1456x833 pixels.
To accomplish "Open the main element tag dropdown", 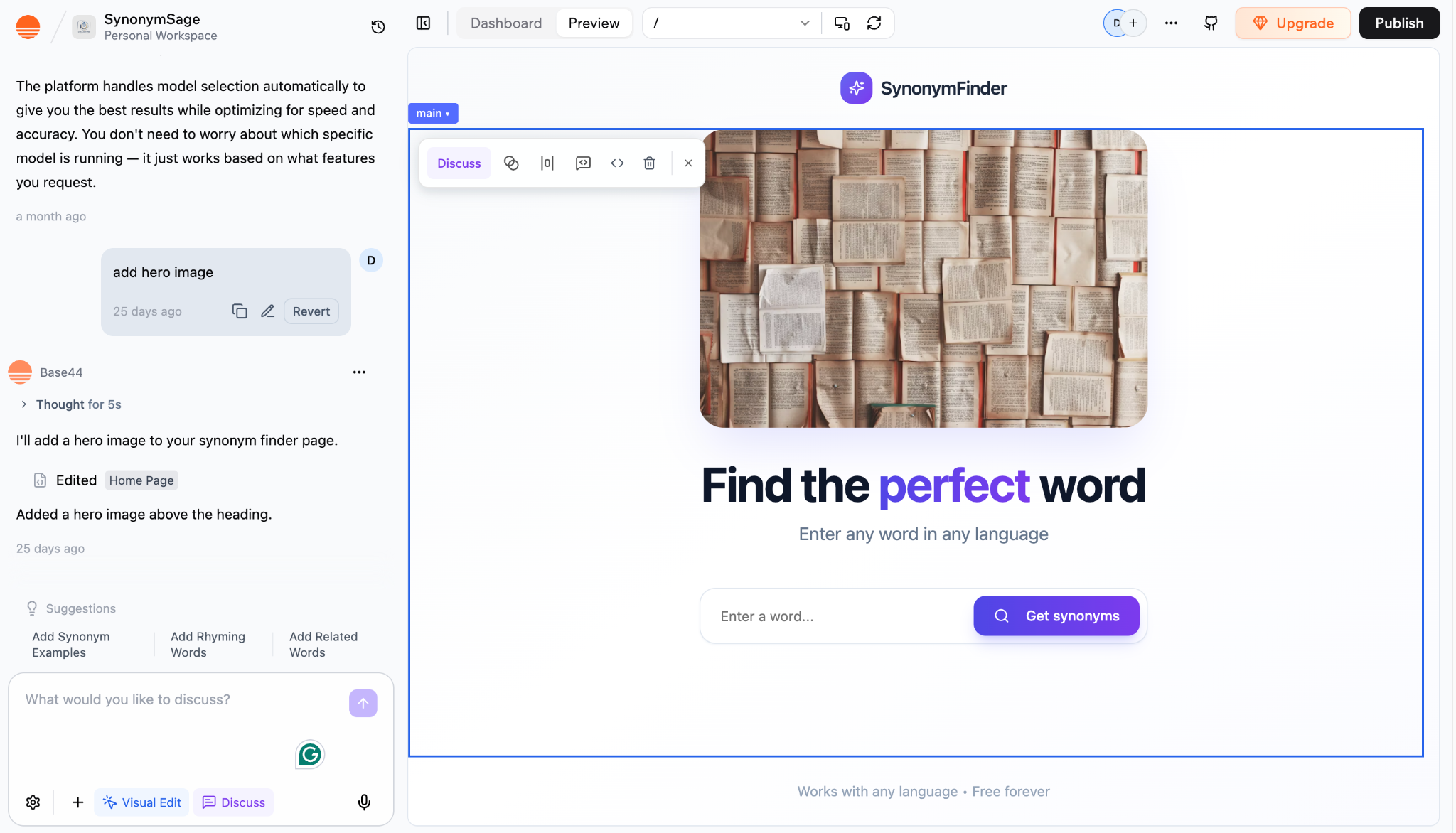I will 433,114.
